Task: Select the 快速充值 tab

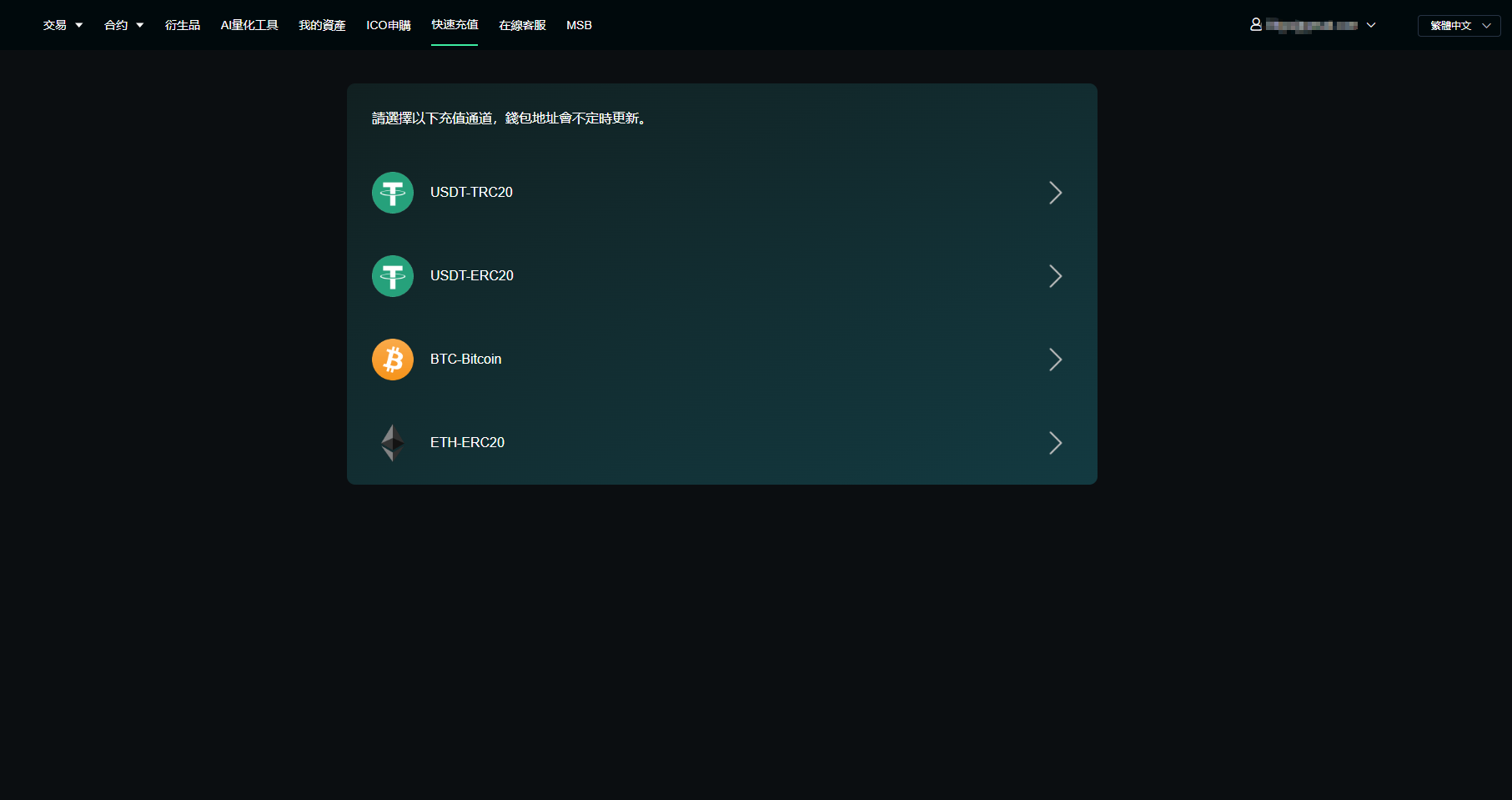Action: [x=455, y=25]
